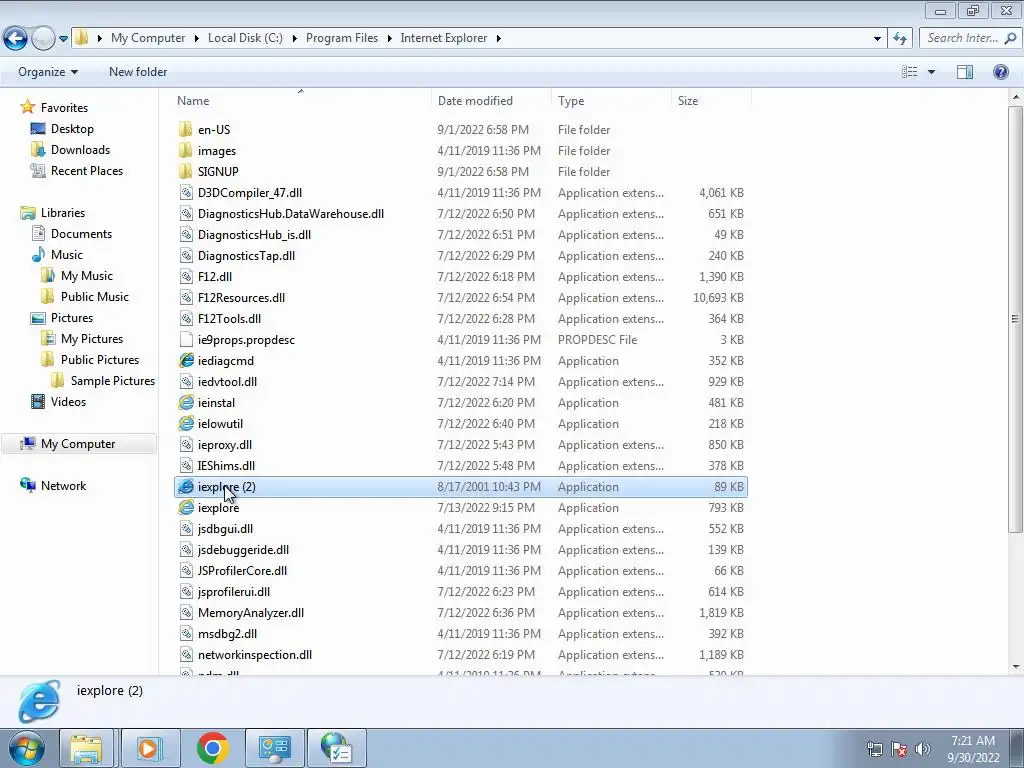Select the SIGNUP folder icon
The height and width of the screenshot is (768, 1024).
point(186,171)
